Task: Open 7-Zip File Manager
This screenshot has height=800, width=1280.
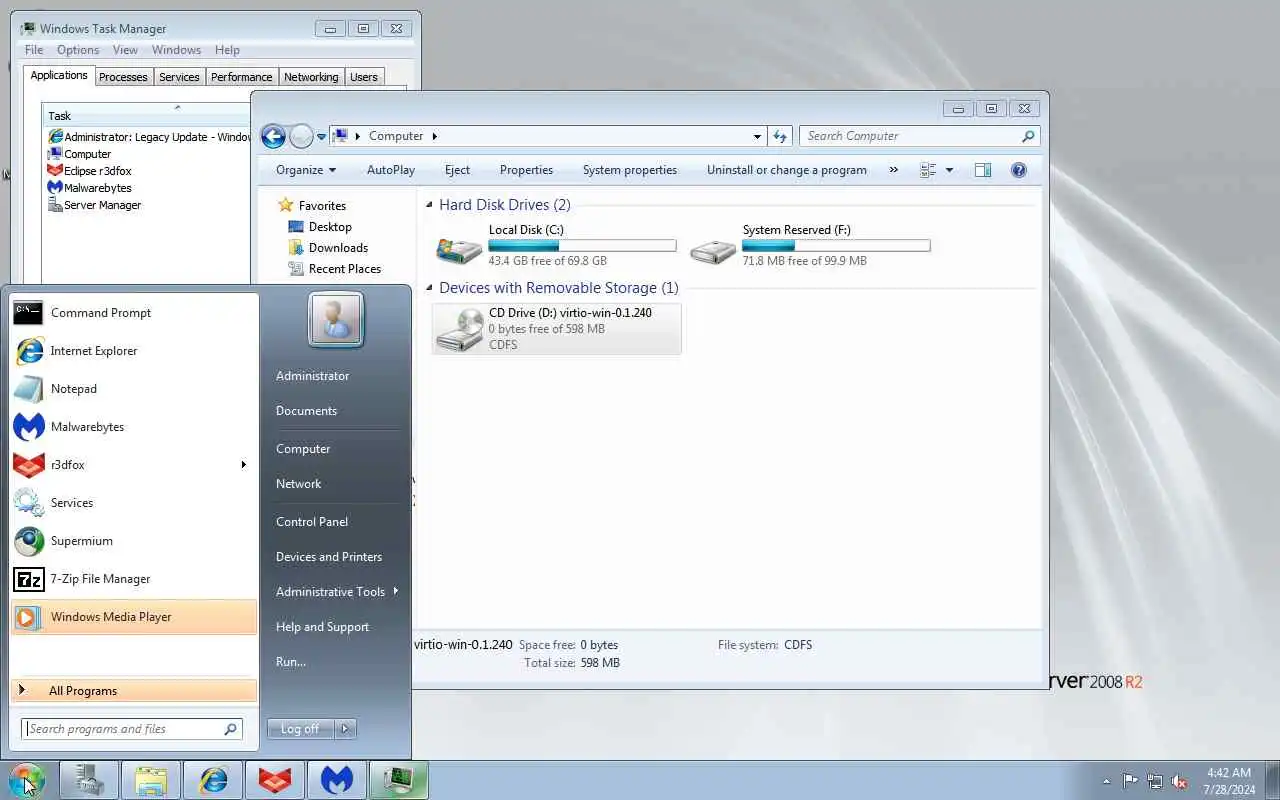Action: pos(134,579)
